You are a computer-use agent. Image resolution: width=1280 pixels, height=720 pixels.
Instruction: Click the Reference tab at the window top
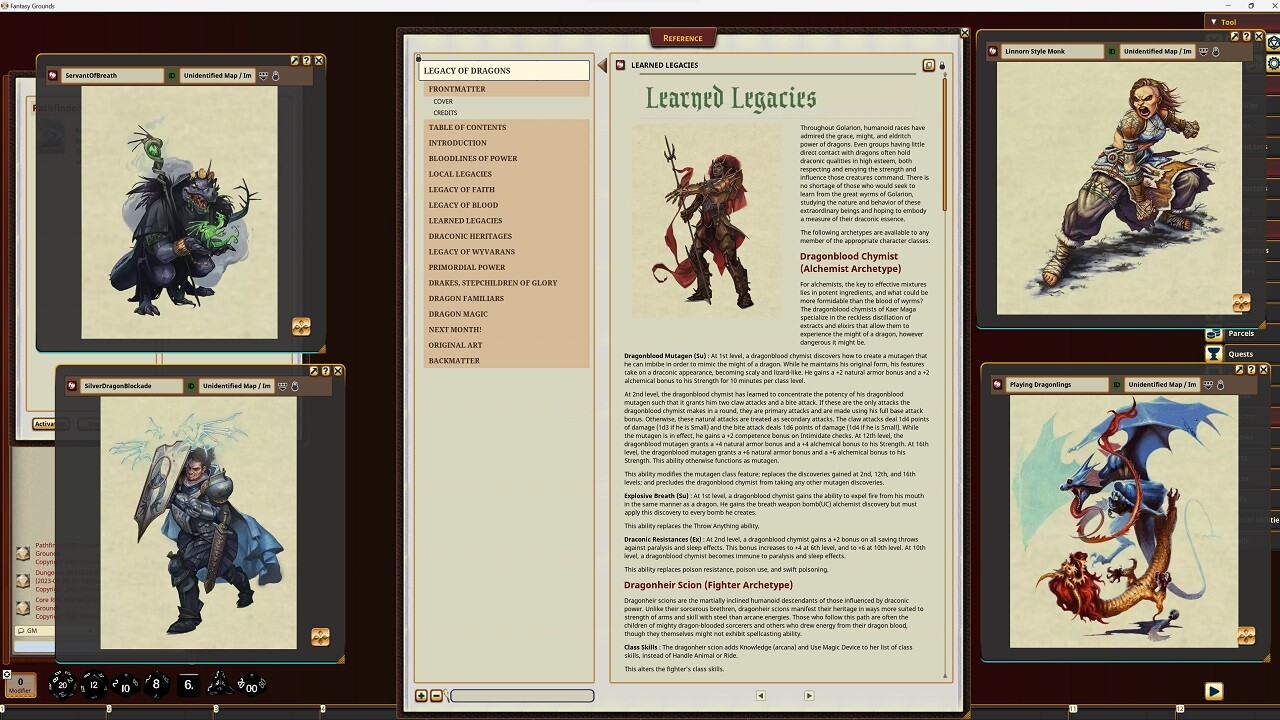683,37
